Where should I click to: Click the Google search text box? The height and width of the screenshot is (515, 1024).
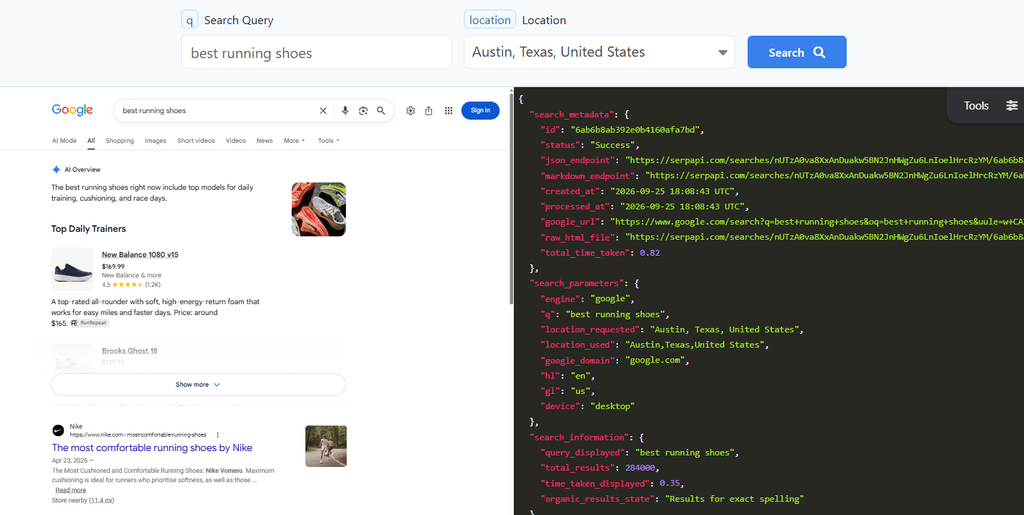pyautogui.click(x=216, y=111)
